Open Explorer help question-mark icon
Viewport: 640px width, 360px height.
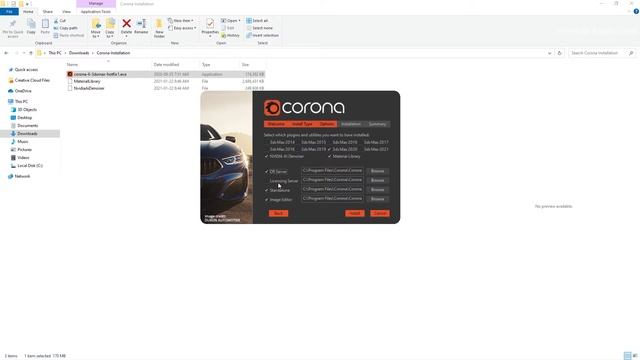coord(636,11)
